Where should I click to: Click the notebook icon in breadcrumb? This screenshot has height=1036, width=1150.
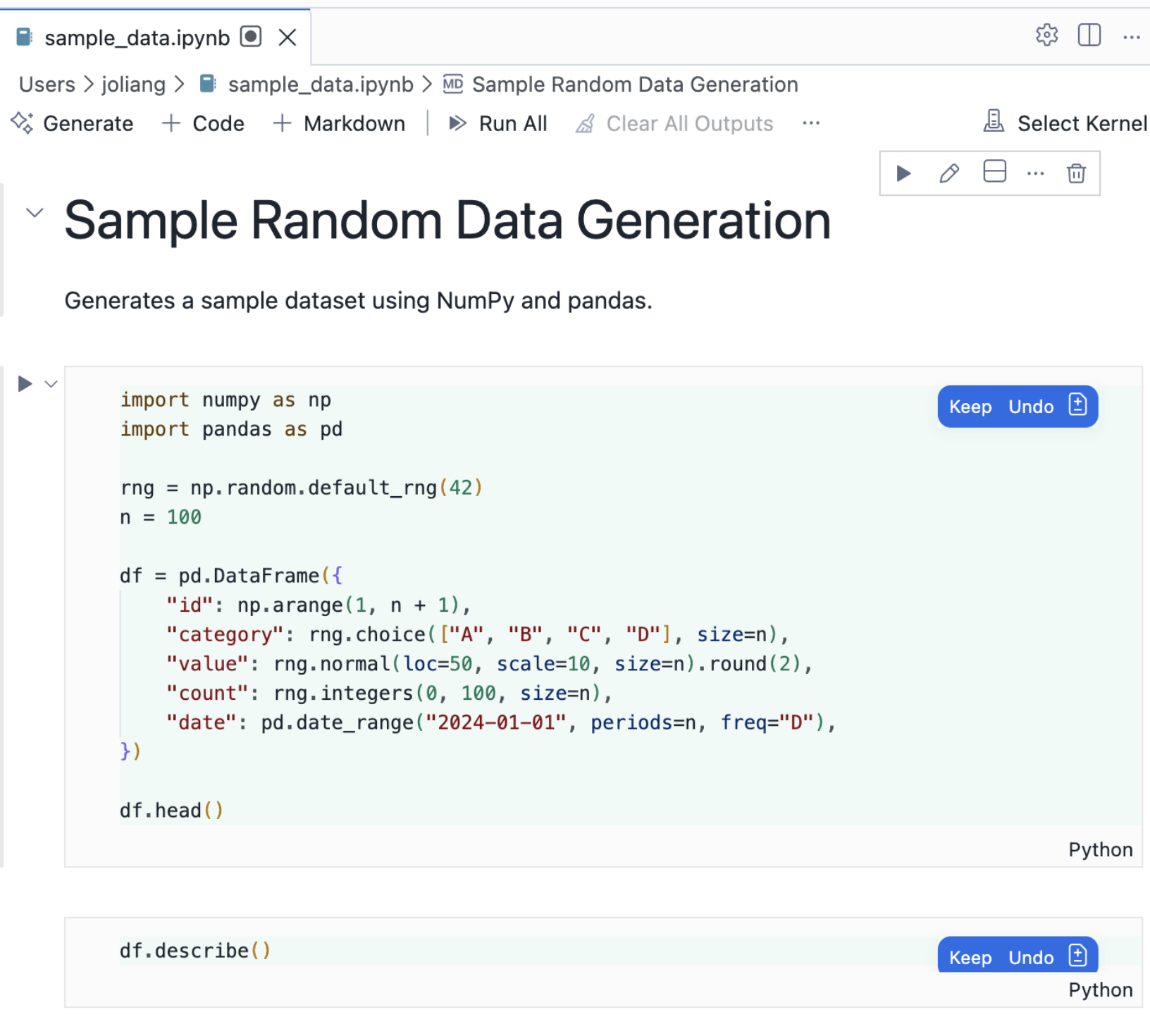[x=208, y=85]
